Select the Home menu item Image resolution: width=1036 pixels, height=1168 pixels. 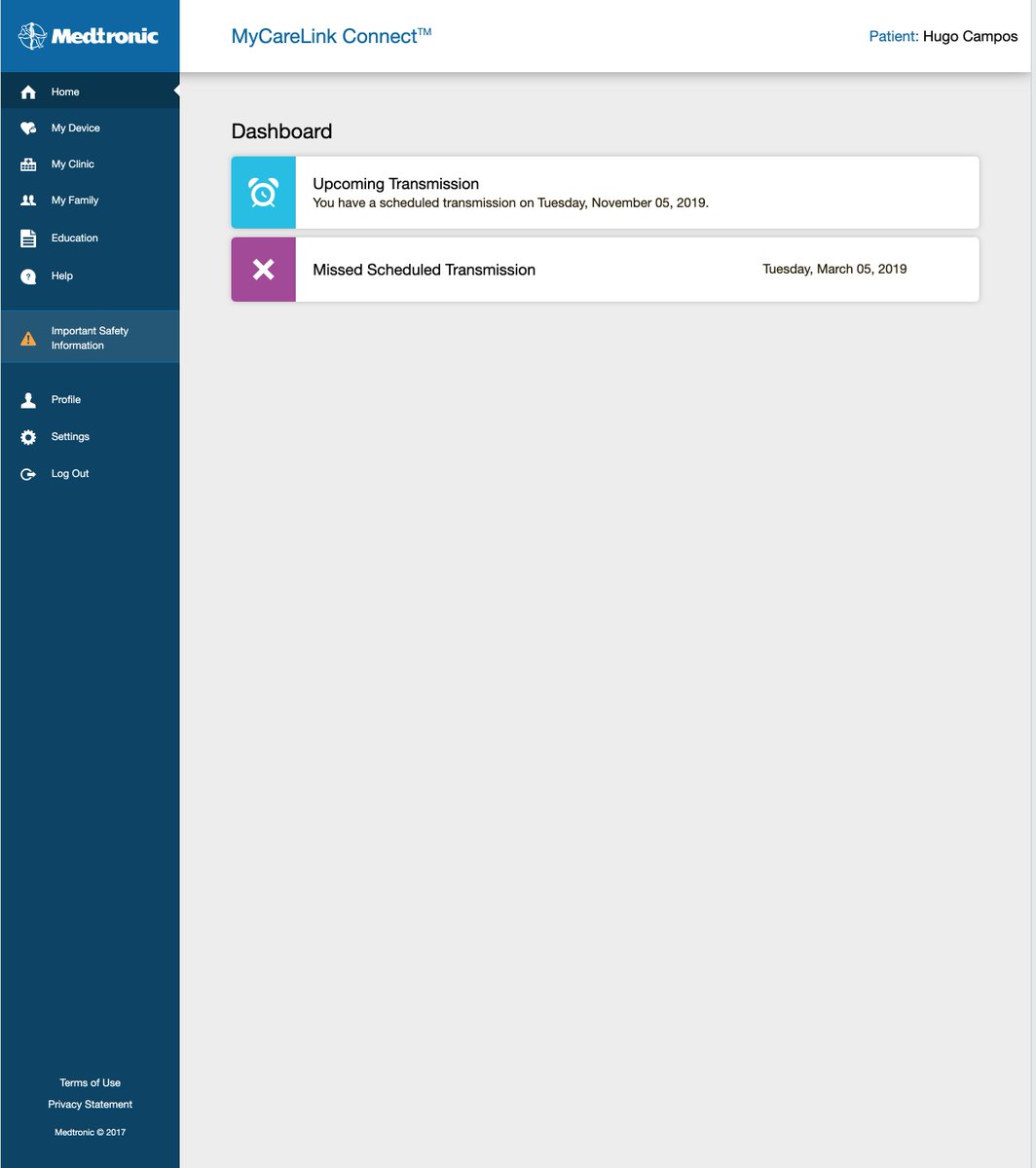point(90,91)
